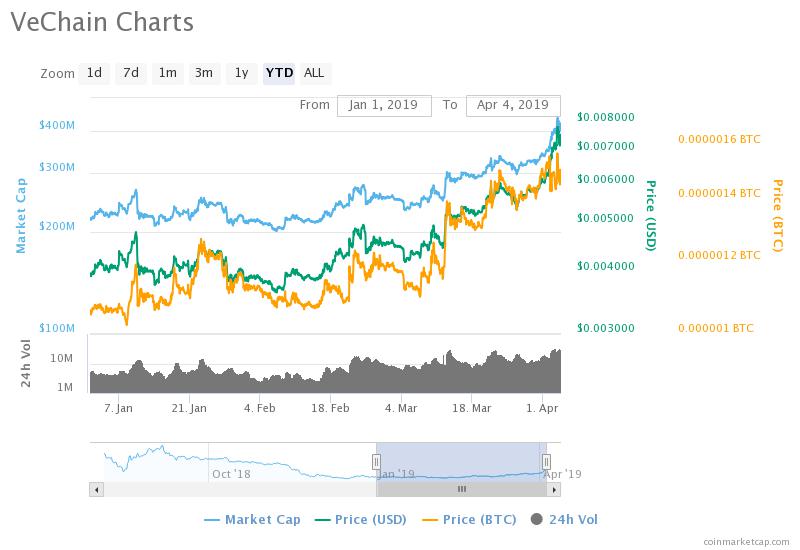Click the 0.000001 BTC axis label
This screenshot has width=800, height=550.
[716, 328]
